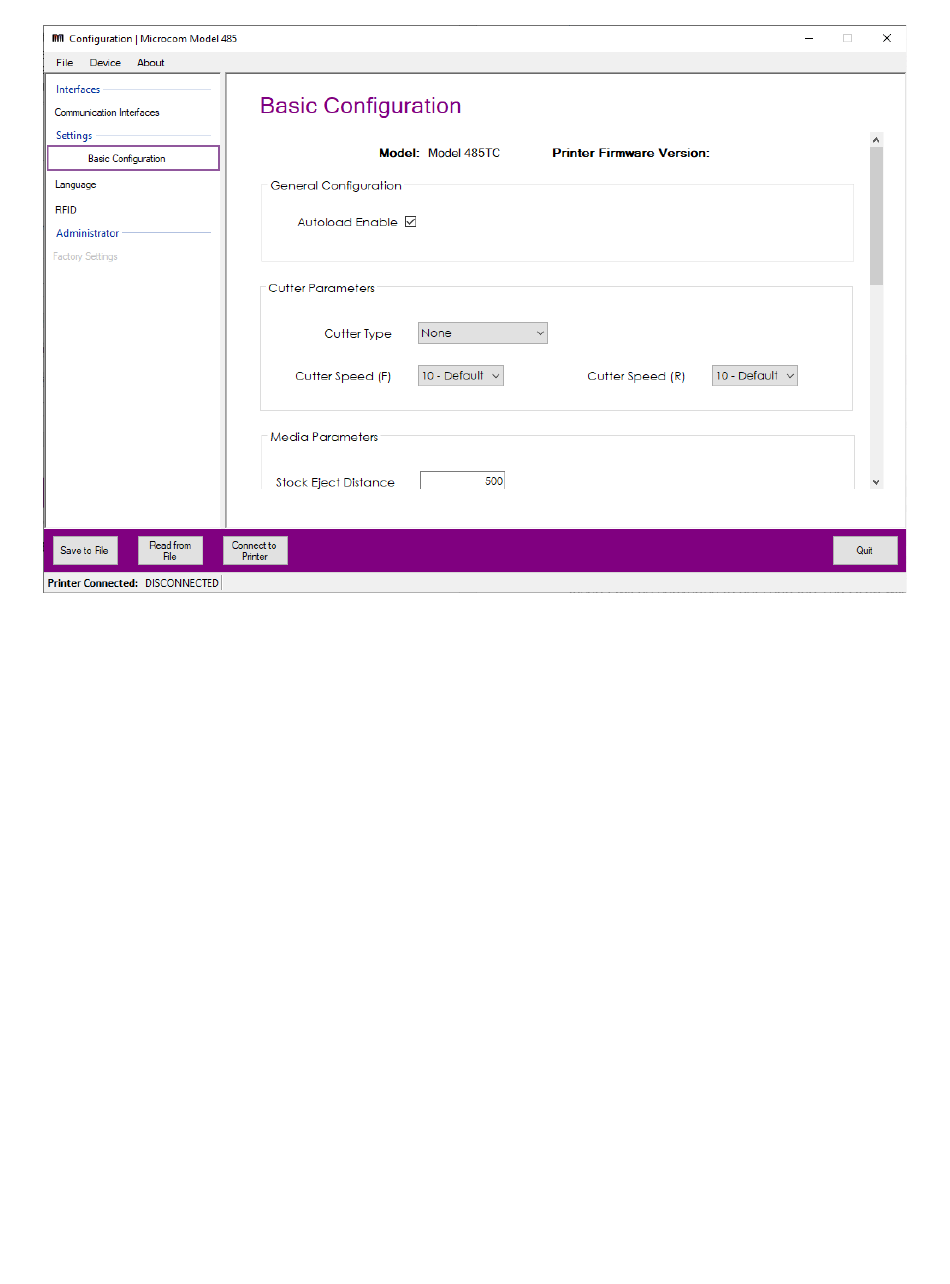Screen dimensions: 950x1284
Task: Click the Read from File button
Action: tap(170, 551)
